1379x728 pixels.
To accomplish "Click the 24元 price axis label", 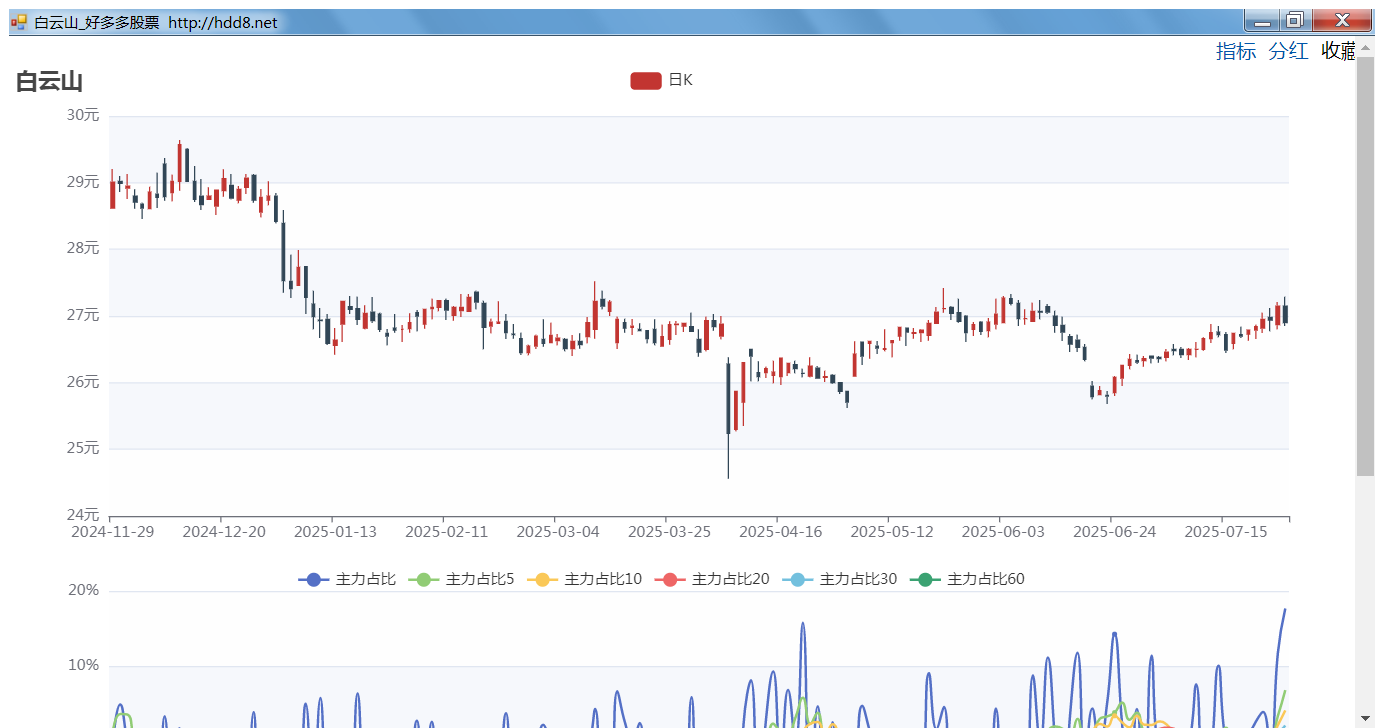I will (x=83, y=515).
